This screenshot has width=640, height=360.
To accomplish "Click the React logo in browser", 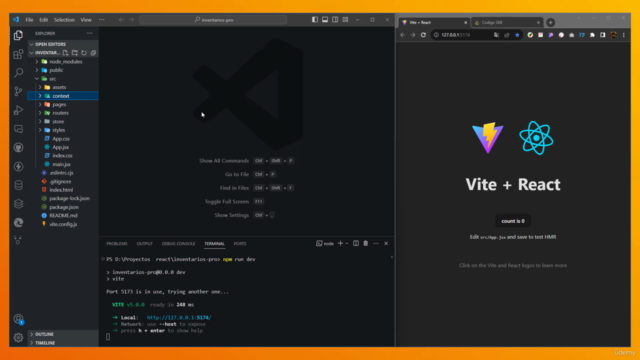I will tap(536, 138).
